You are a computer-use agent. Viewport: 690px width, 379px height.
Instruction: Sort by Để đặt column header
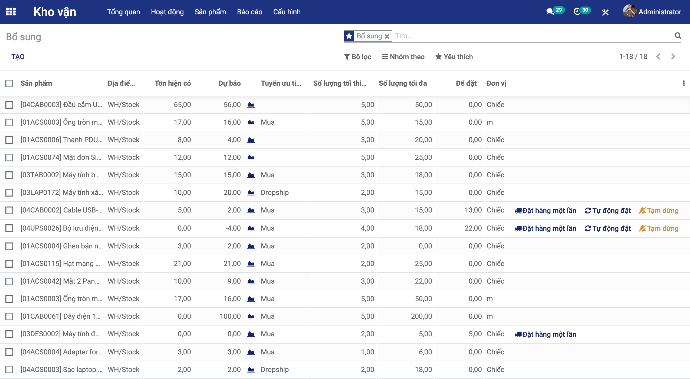pyautogui.click(x=466, y=83)
